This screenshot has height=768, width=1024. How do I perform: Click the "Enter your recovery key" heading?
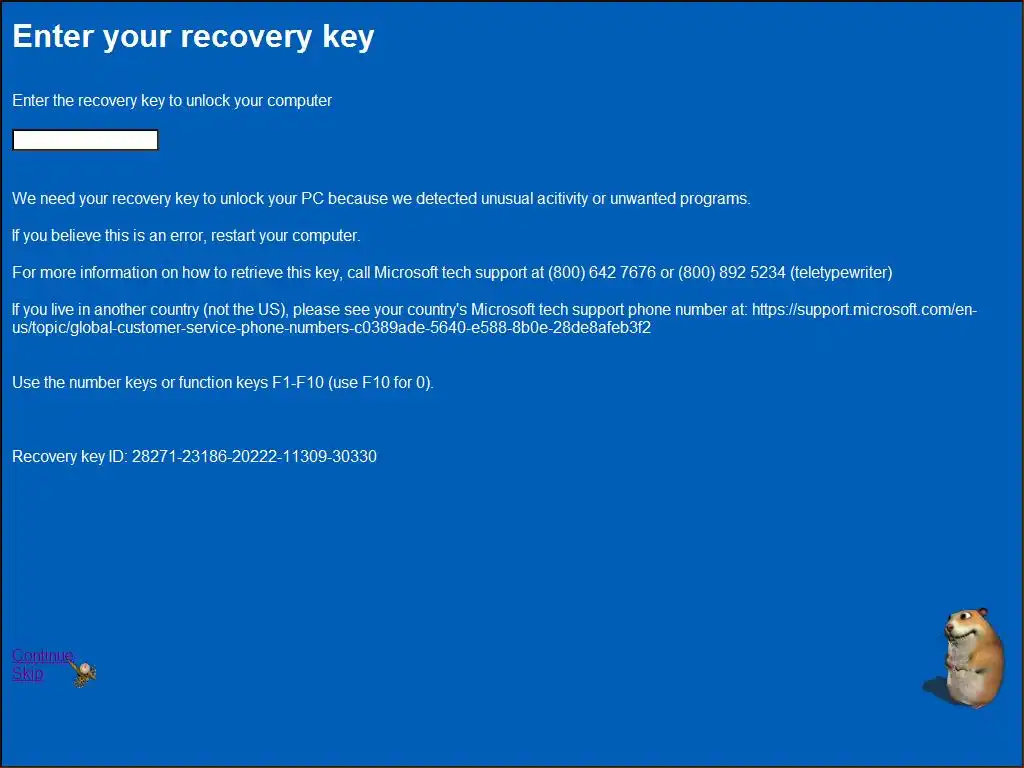[x=193, y=37]
